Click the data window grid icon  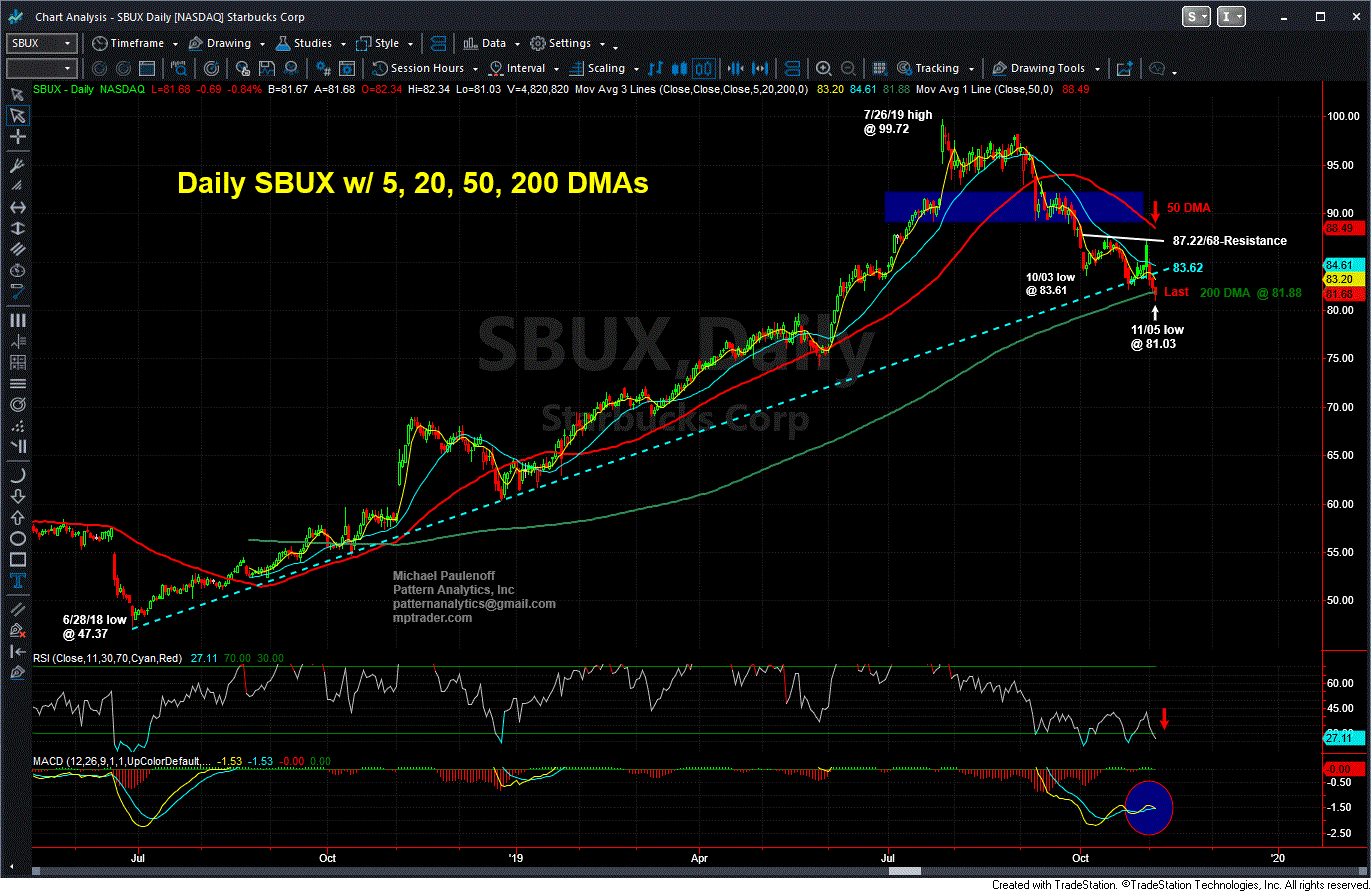click(x=879, y=68)
